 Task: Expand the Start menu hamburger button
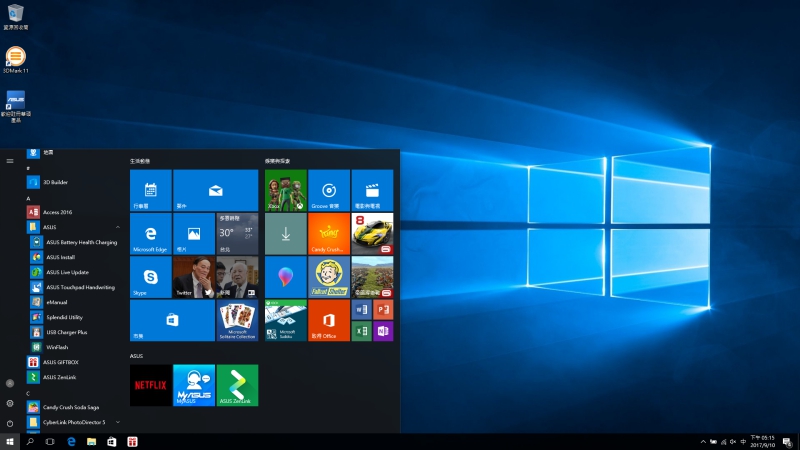(10, 161)
